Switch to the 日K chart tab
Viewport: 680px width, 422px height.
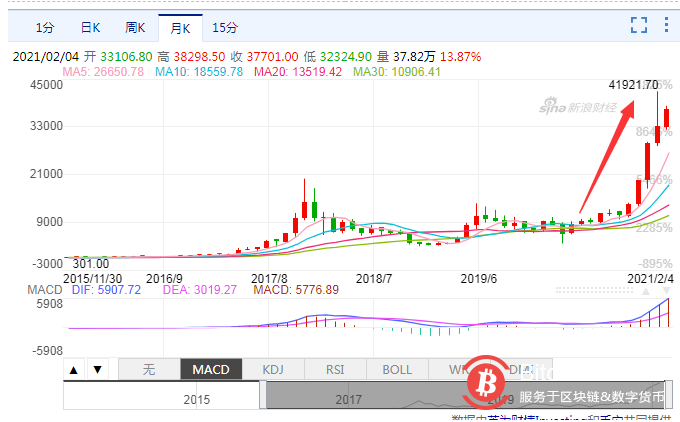pos(90,27)
